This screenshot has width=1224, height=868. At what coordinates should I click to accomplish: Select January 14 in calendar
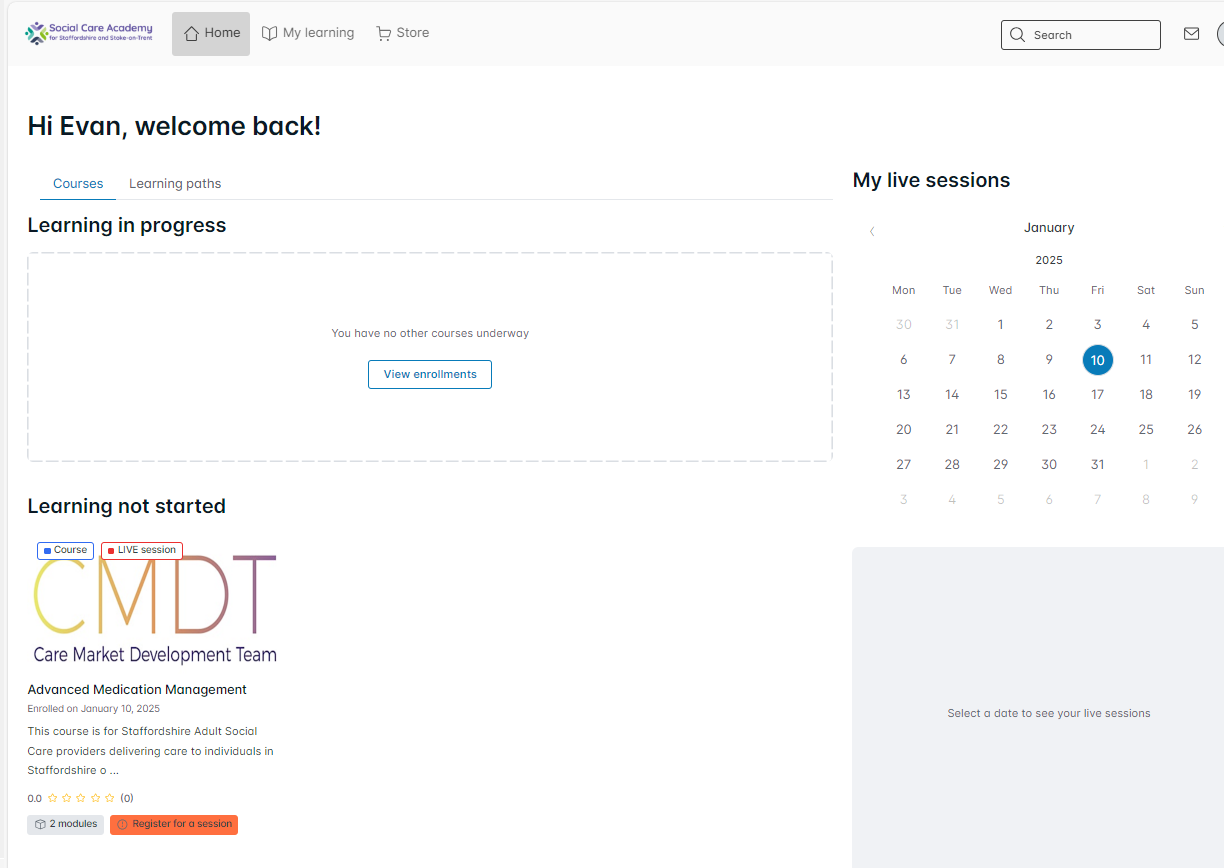(x=952, y=395)
